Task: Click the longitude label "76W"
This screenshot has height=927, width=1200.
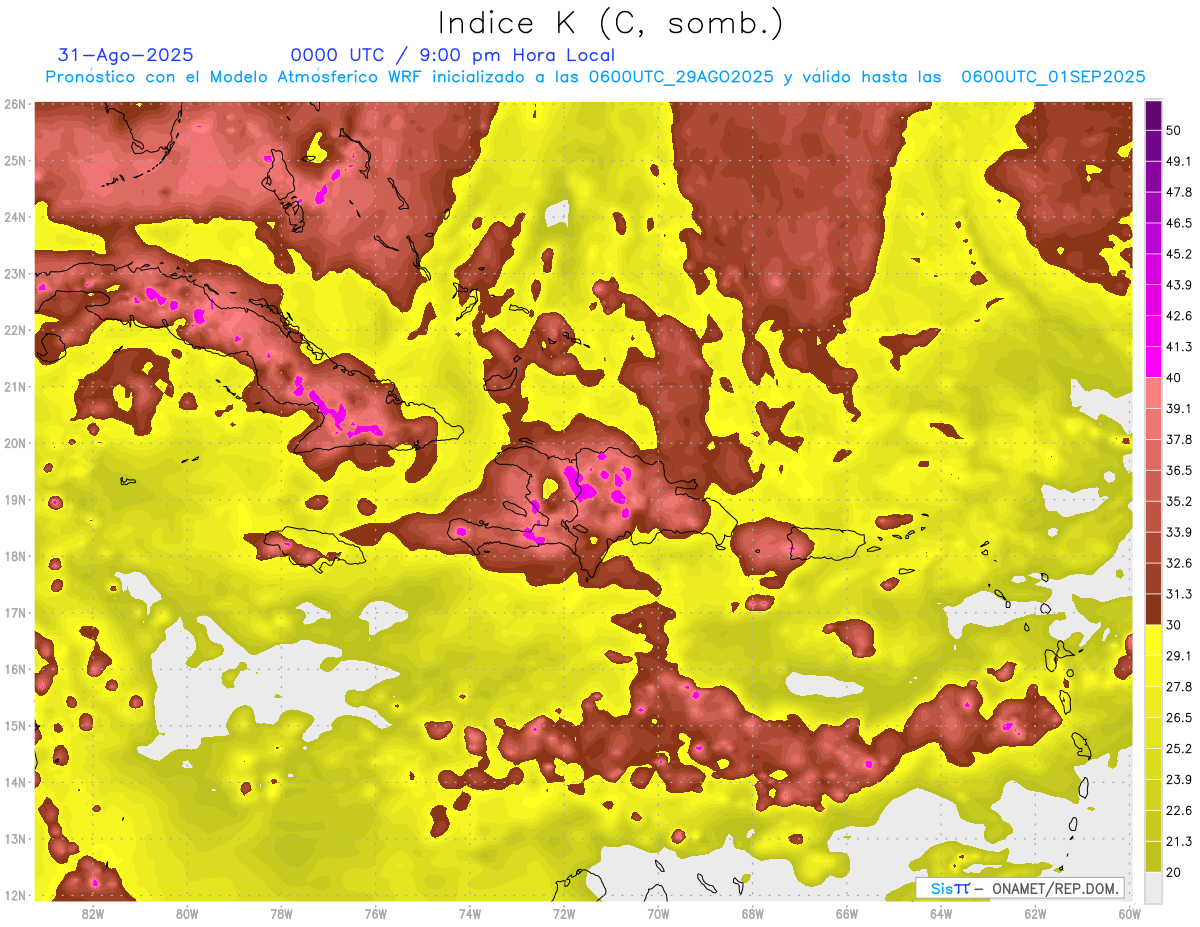Action: pyautogui.click(x=375, y=913)
